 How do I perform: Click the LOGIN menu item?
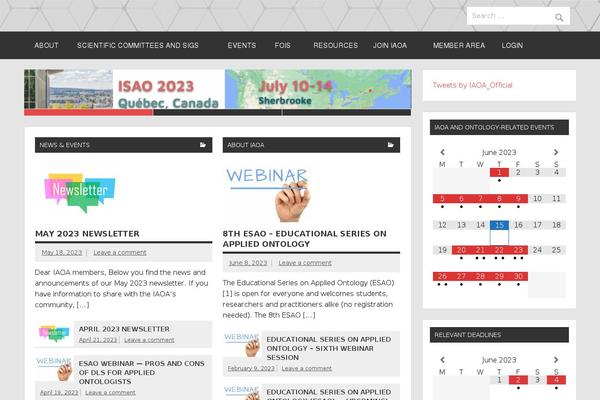coord(512,45)
